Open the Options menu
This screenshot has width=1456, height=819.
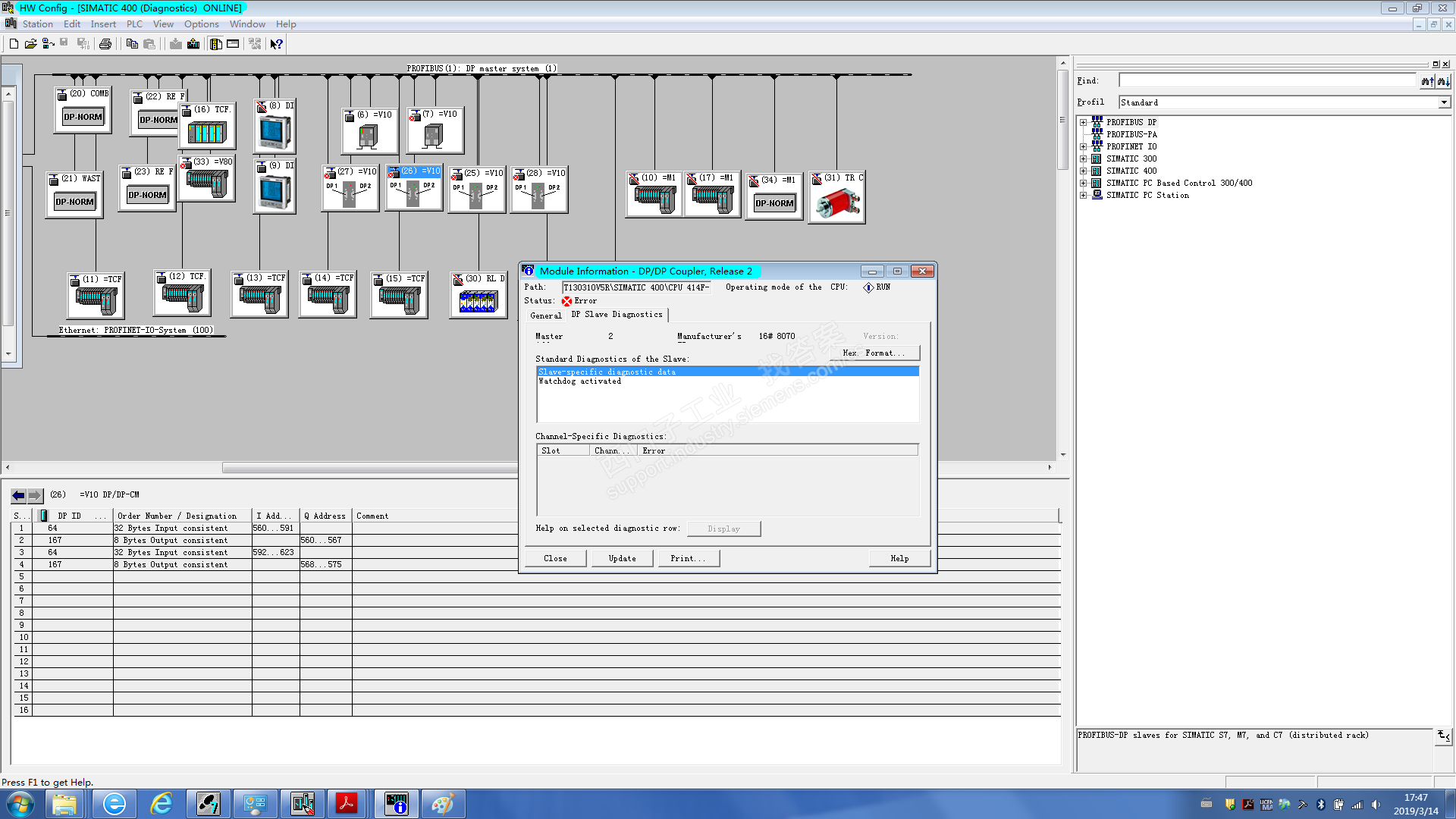[201, 24]
